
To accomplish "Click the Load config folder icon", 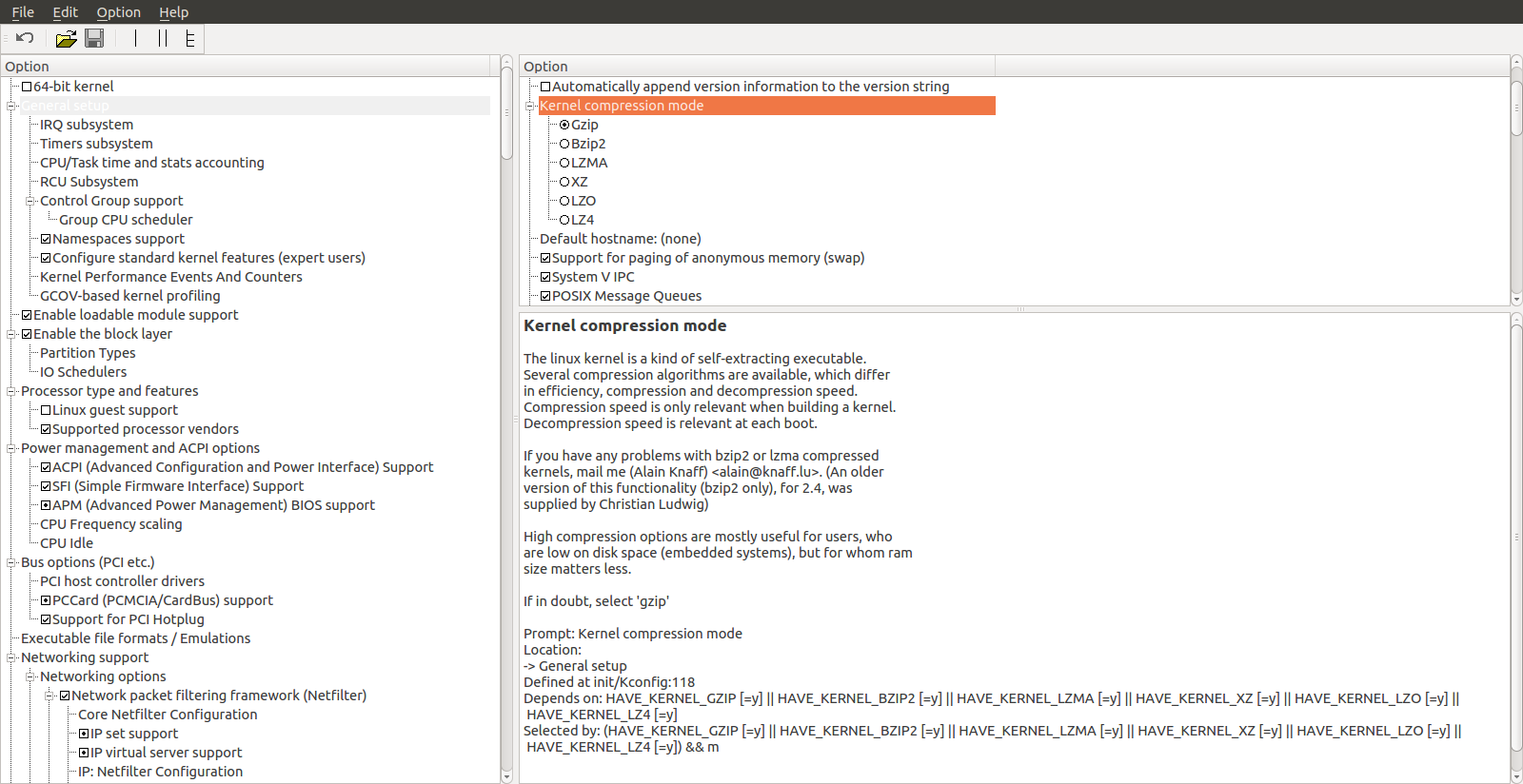I will click(66, 38).
